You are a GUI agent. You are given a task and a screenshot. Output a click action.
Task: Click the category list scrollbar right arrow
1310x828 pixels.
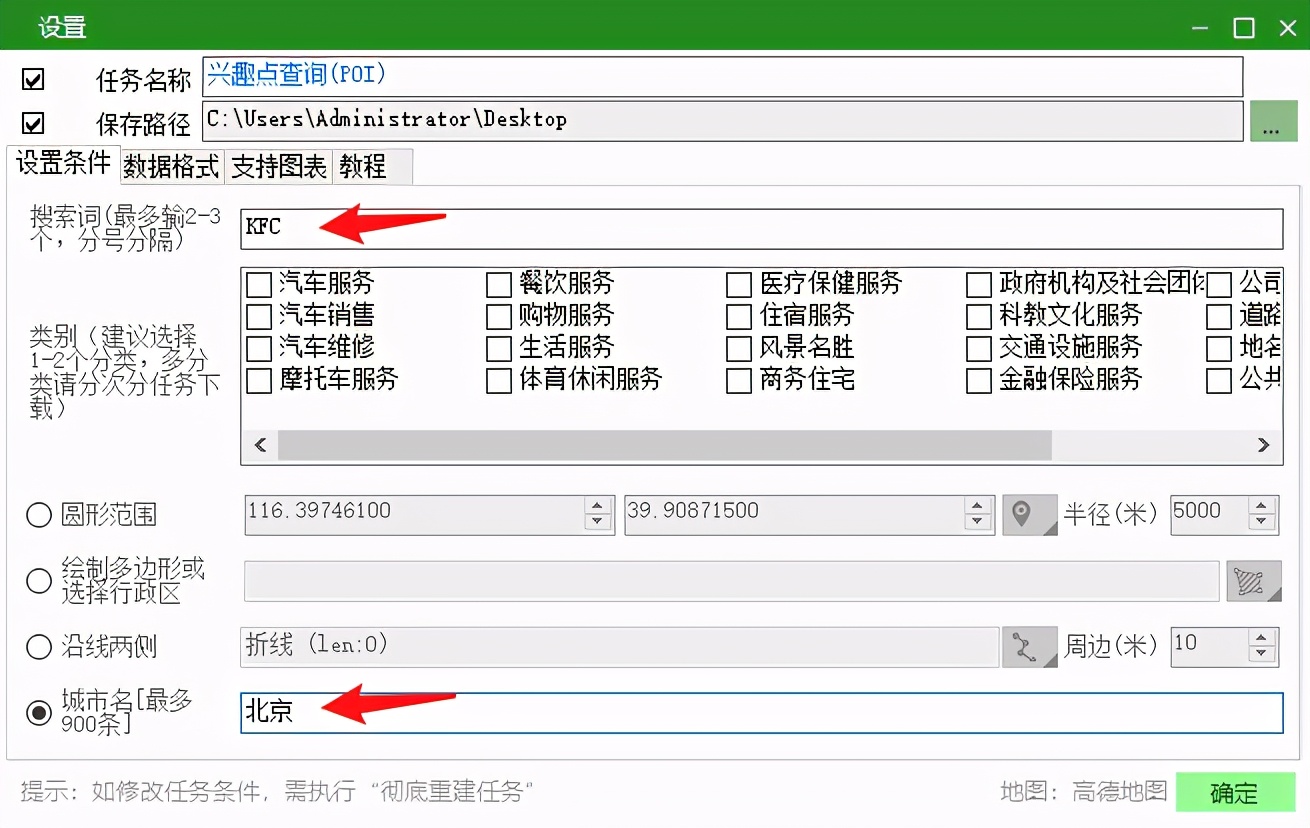point(1264,444)
